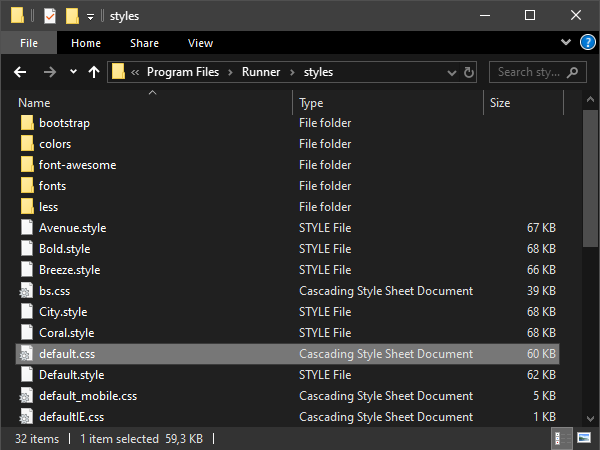This screenshot has width=600, height=450.
Task: Select the Breeze.style file icon
Action: point(27,270)
